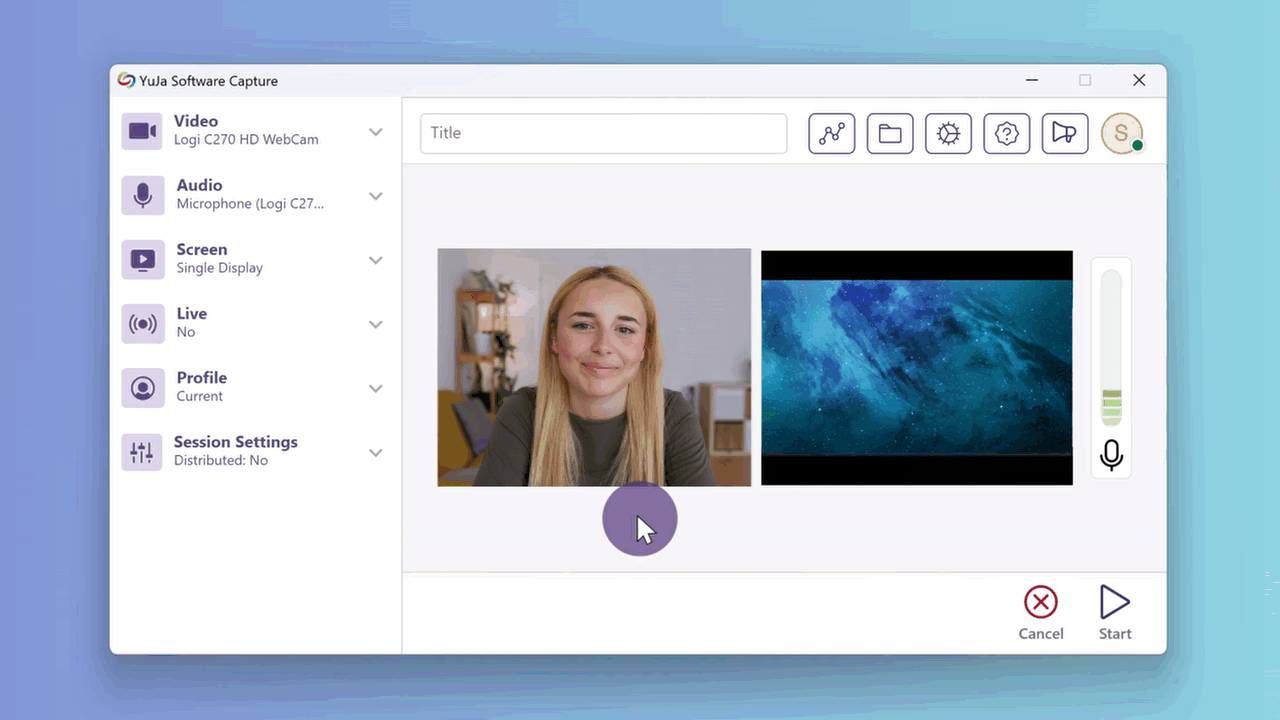
Task: Expand the Audio microphone dropdown chevron
Action: point(376,196)
